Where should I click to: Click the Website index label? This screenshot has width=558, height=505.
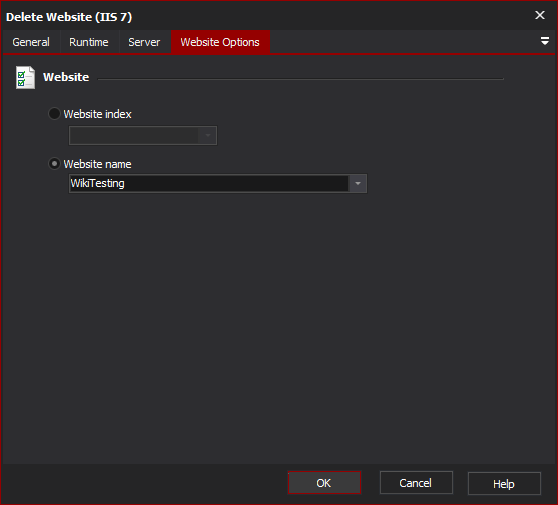pos(98,114)
